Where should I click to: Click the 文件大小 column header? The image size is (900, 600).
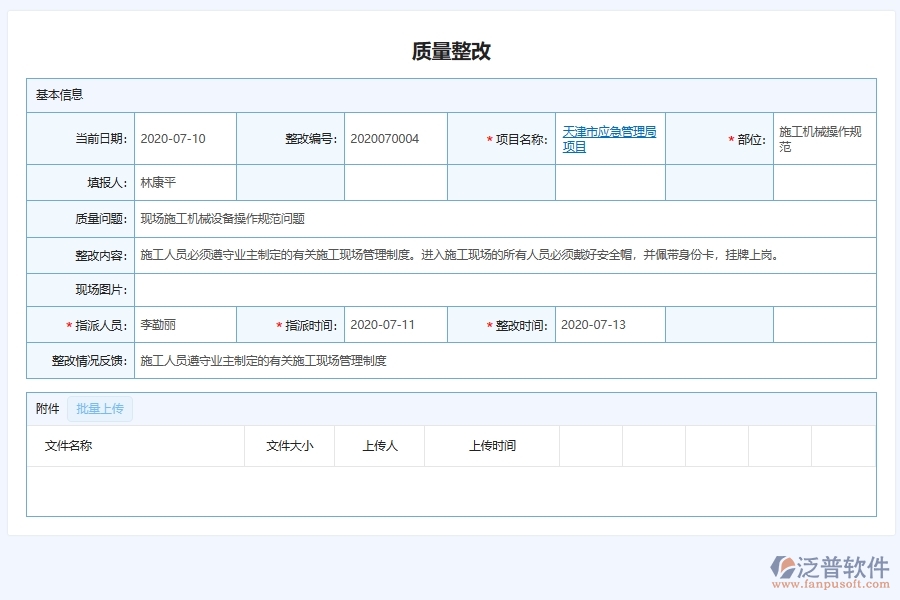coord(290,446)
